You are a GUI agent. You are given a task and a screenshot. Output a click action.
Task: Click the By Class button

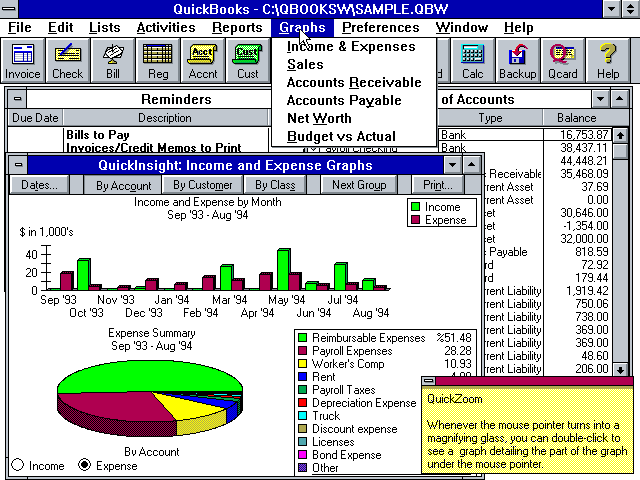pyautogui.click(x=275, y=185)
